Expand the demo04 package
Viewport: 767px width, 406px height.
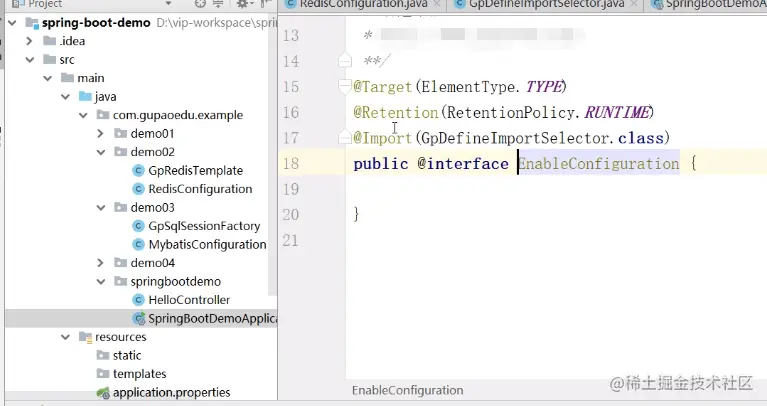click(100, 263)
